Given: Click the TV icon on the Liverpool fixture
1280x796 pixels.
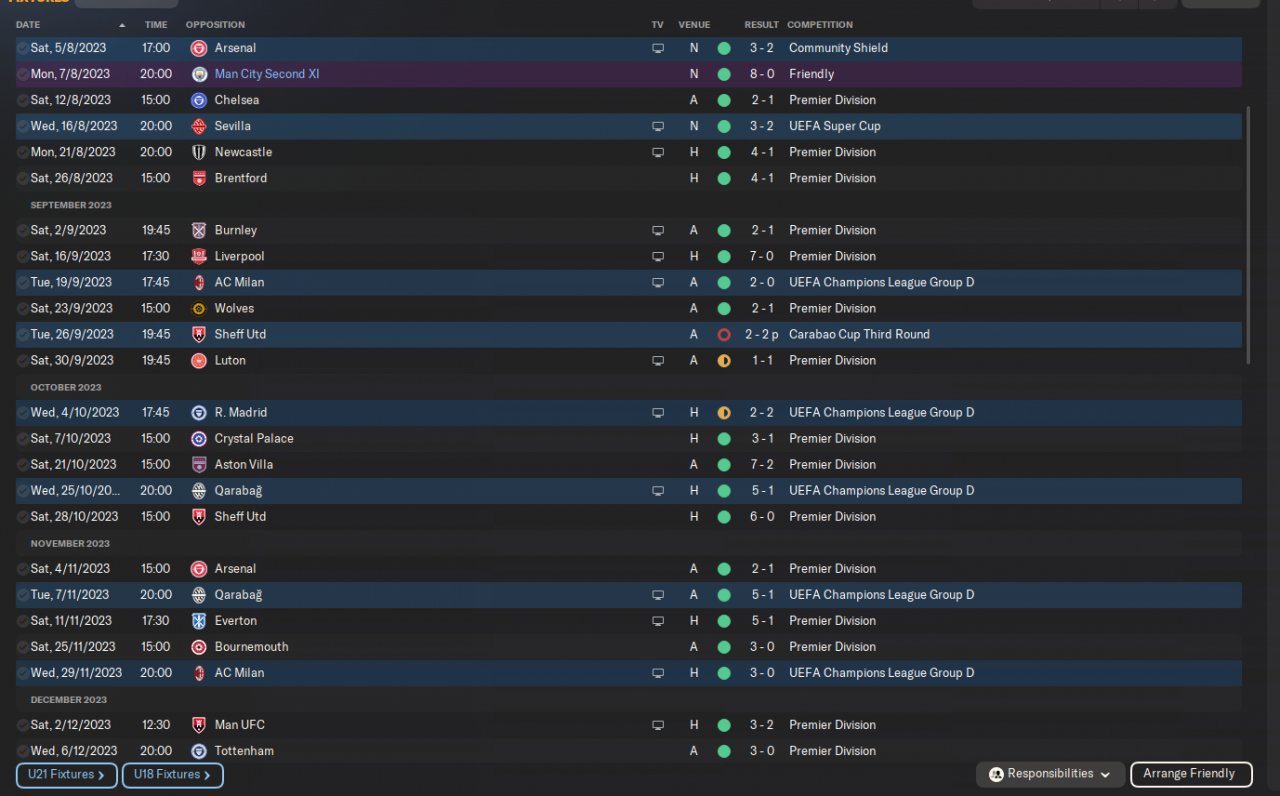Looking at the screenshot, I should [x=658, y=256].
